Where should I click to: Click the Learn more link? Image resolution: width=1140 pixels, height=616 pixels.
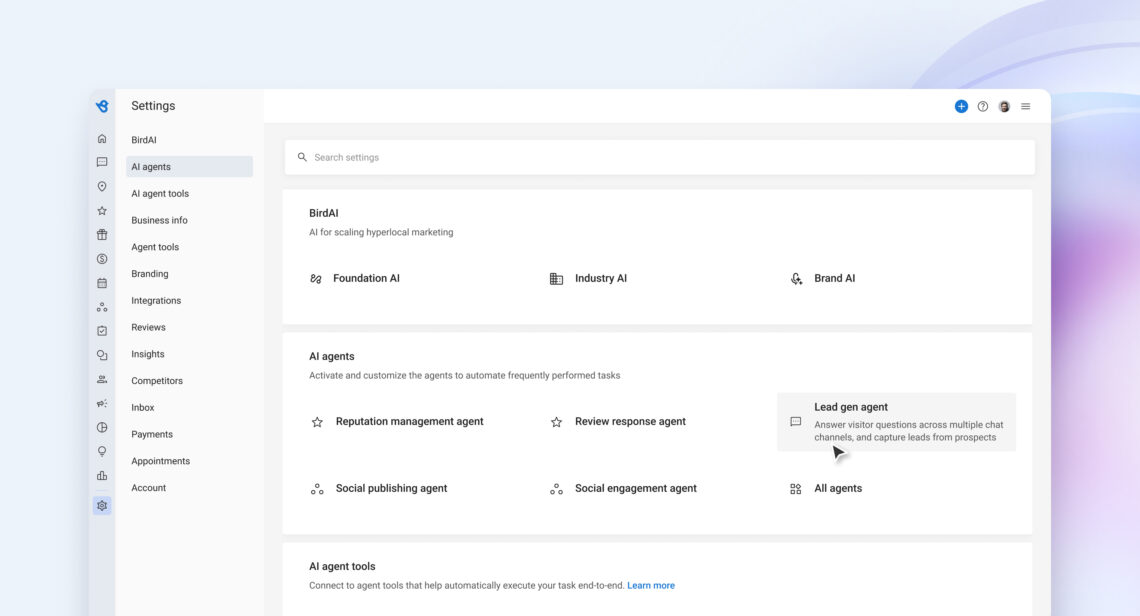[x=651, y=585]
